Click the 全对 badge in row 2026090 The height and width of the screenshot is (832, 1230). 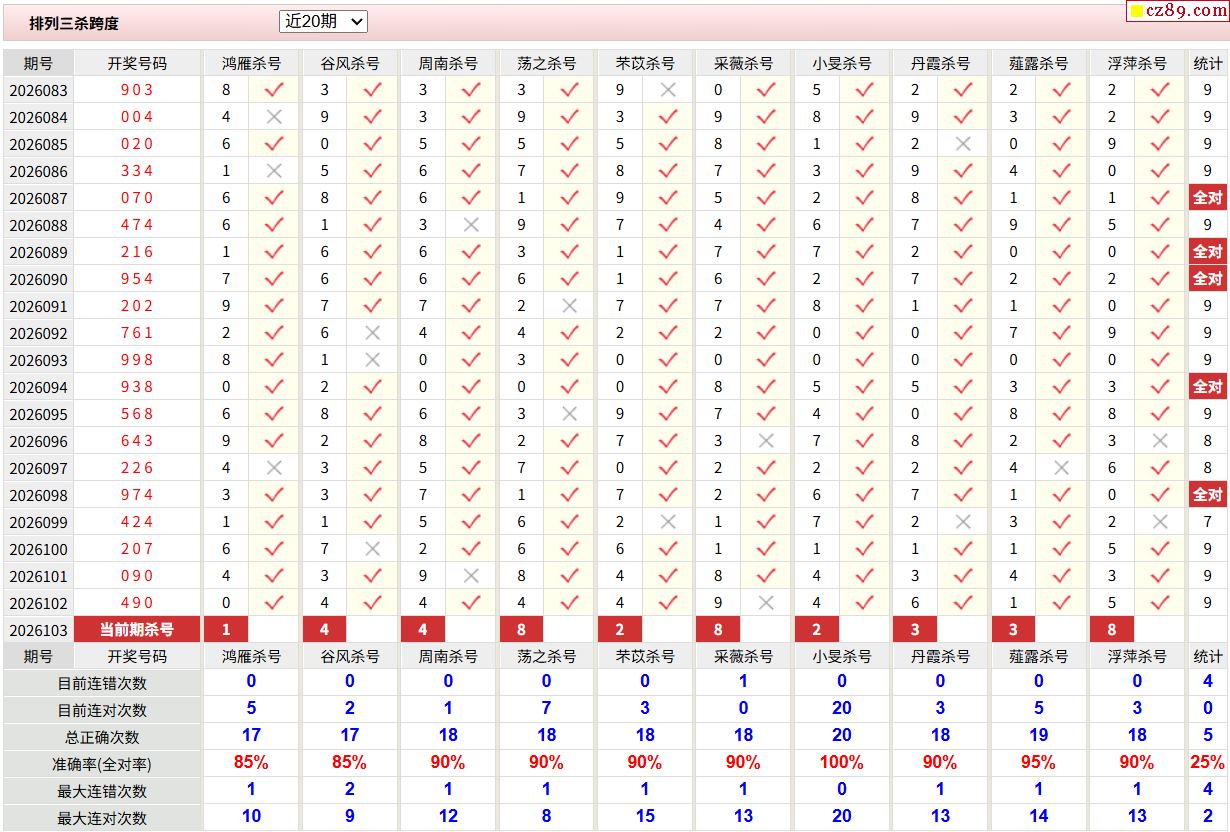click(1208, 279)
